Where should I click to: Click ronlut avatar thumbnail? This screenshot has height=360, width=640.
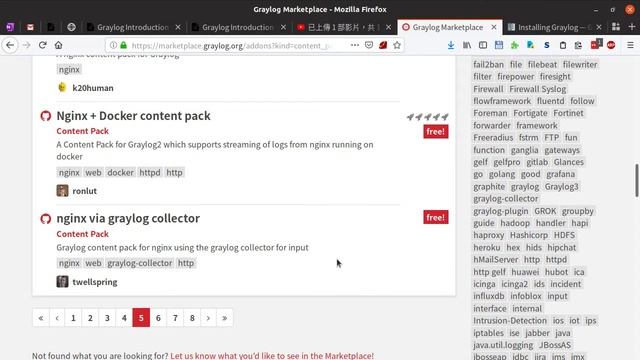click(x=62, y=191)
